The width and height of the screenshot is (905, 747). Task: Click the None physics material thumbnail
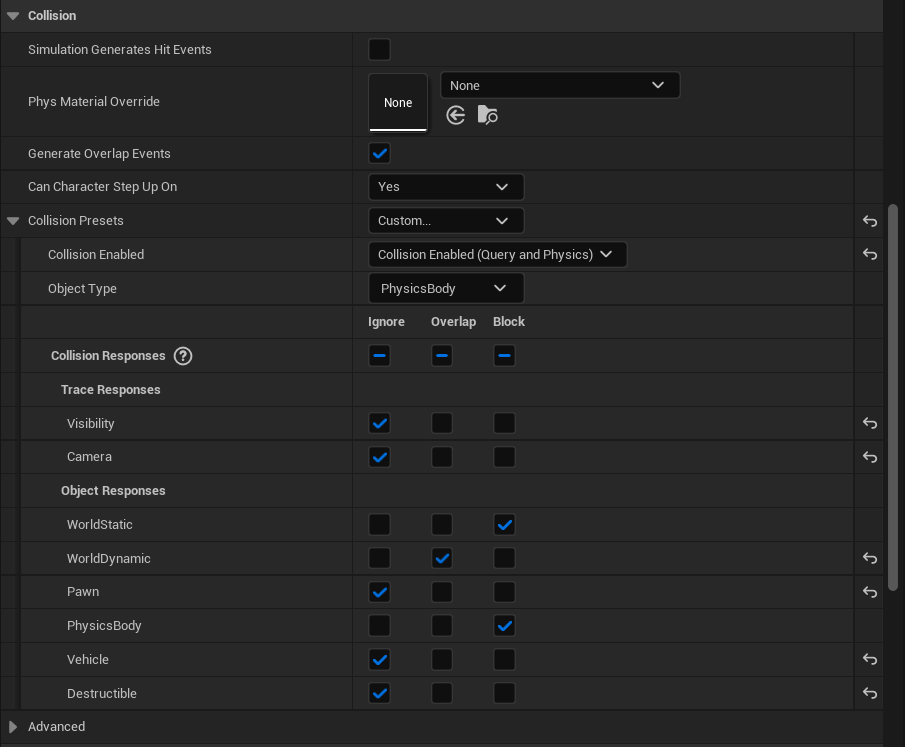(x=398, y=102)
